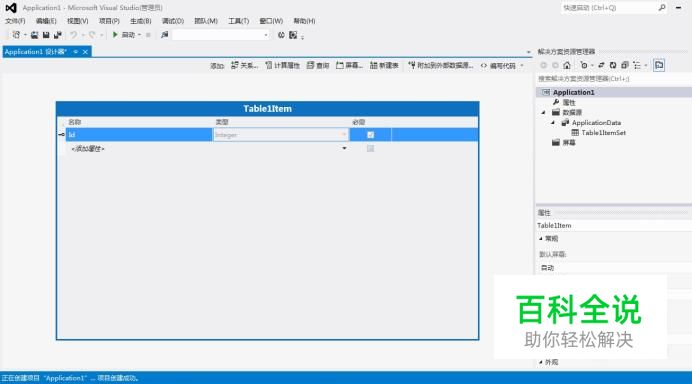Open the start target dropdown arrow

pyautogui.click(x=139, y=35)
